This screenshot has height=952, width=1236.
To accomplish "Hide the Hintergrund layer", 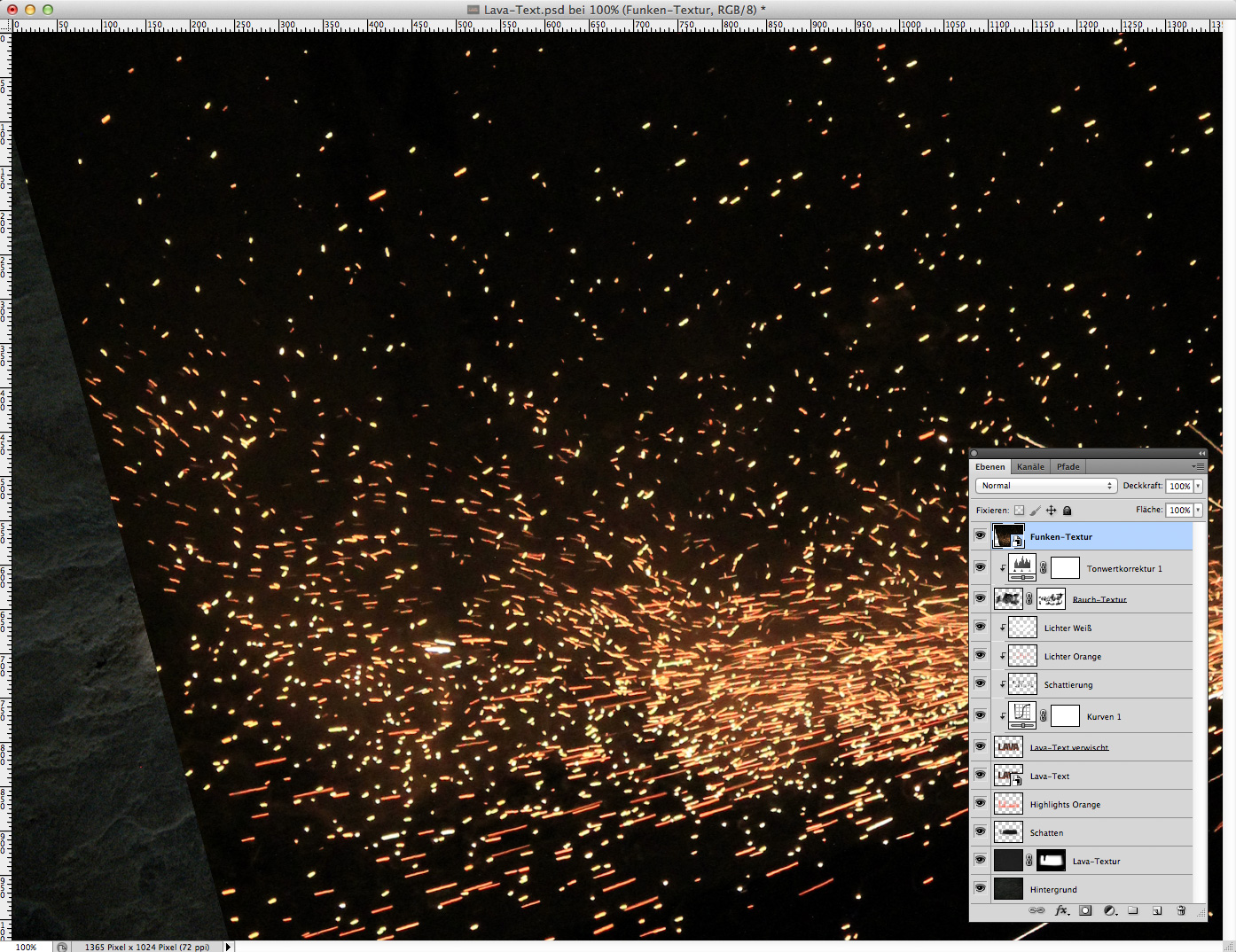I will tap(980, 888).
